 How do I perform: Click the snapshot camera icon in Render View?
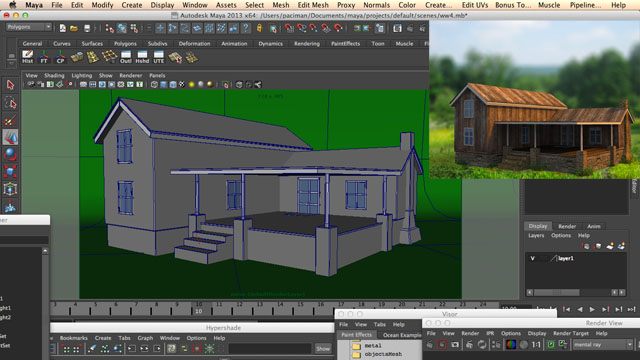tap(455, 344)
